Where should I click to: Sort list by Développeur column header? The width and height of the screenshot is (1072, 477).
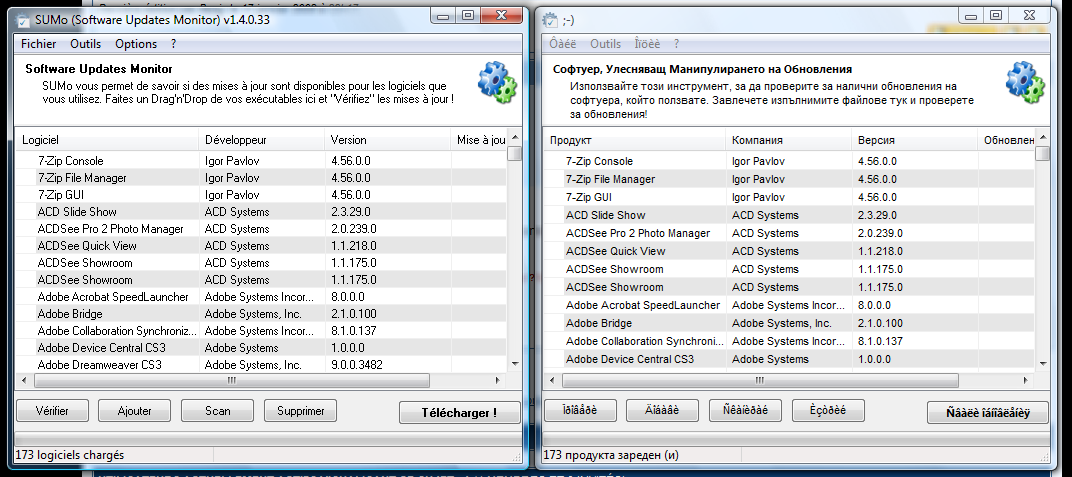[236, 140]
